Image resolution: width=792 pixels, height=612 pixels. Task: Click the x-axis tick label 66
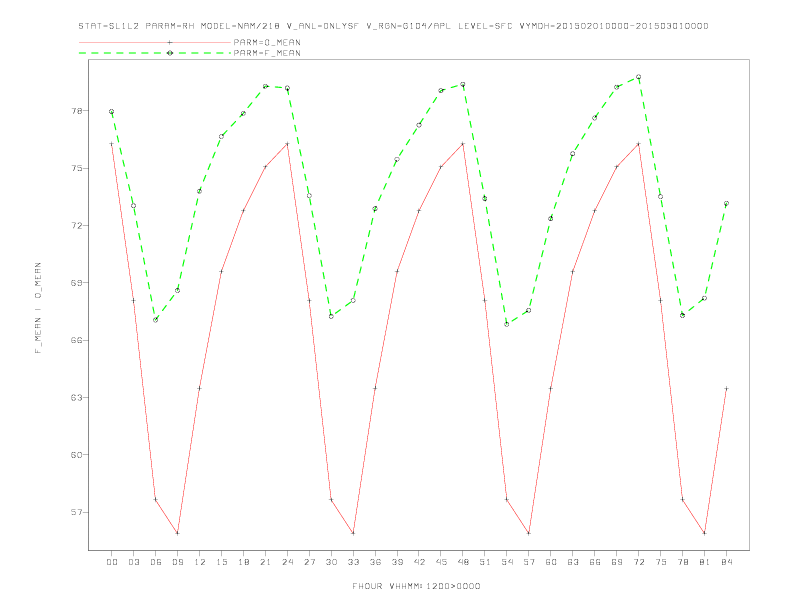pos(595,562)
